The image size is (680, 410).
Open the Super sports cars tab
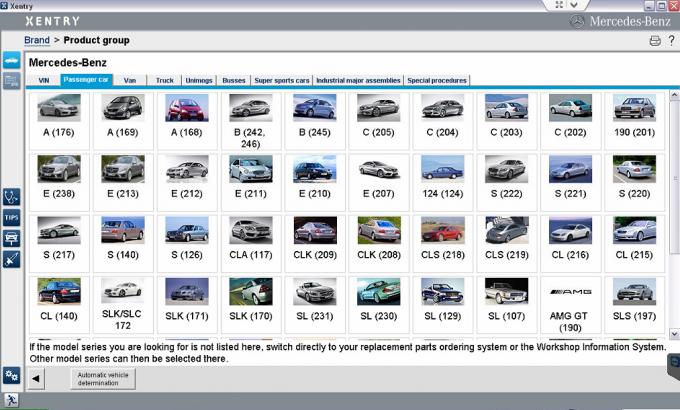point(281,80)
